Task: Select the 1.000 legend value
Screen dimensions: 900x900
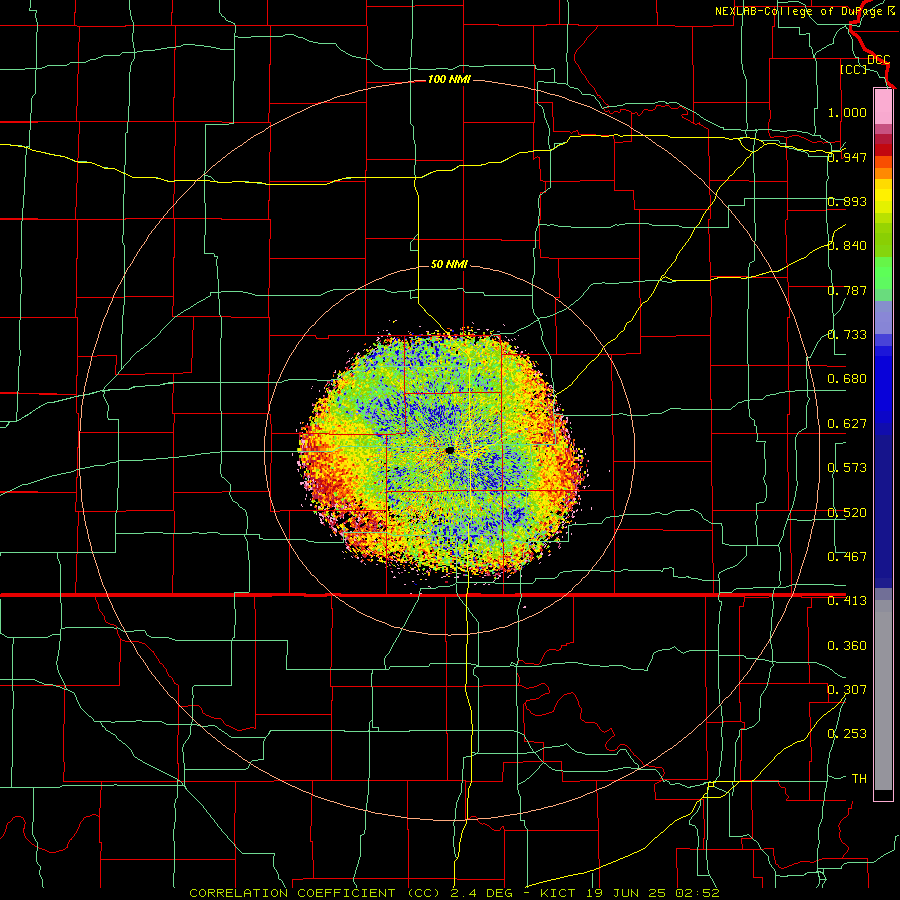Action: tap(847, 112)
